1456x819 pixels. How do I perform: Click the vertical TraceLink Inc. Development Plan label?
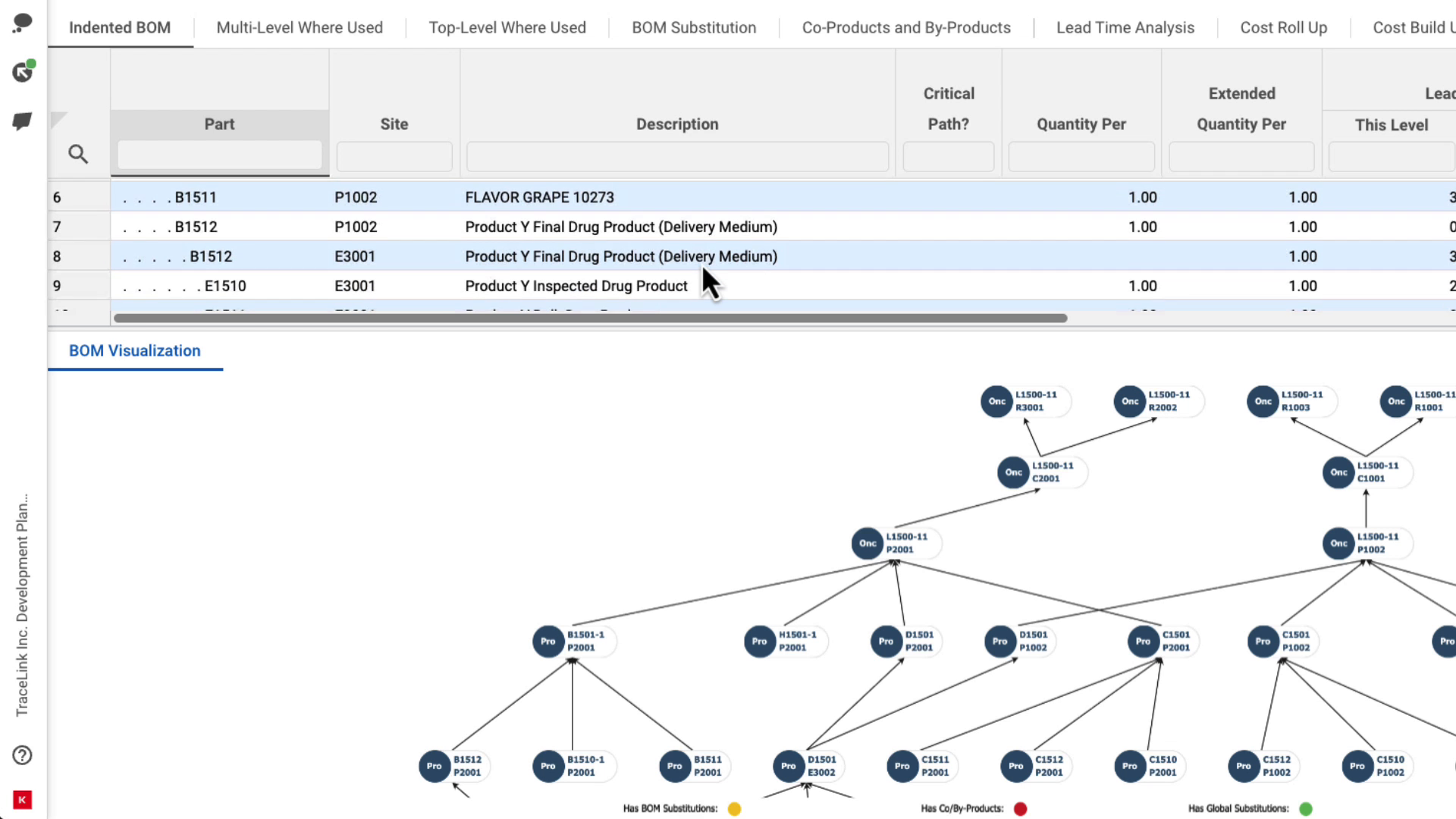(23, 604)
